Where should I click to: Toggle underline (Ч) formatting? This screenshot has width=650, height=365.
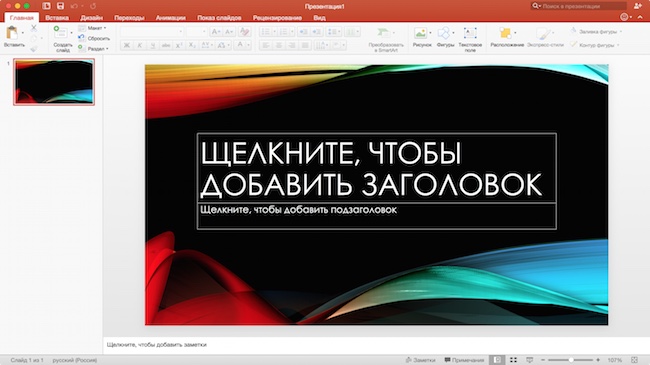pos(153,45)
